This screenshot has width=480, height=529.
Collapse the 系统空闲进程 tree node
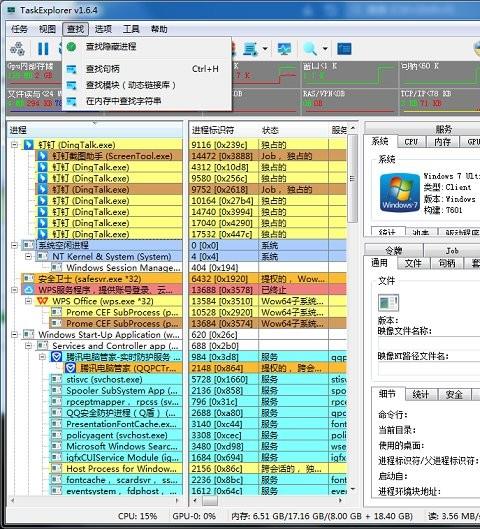(x=15, y=245)
